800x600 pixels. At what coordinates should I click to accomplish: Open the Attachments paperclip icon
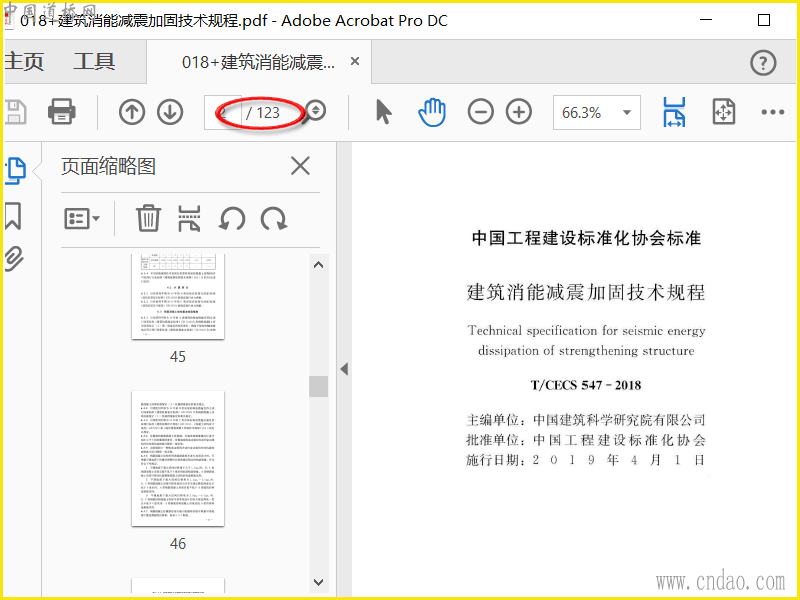(x=14, y=259)
